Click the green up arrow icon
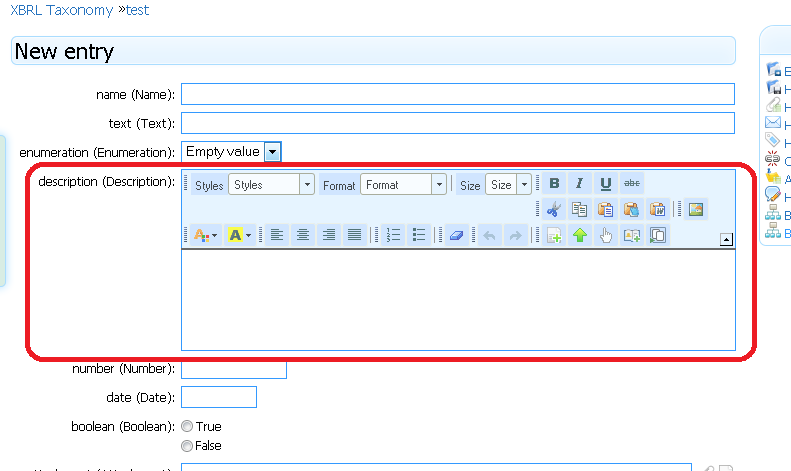Viewport: 791px width, 471px height. [580, 235]
